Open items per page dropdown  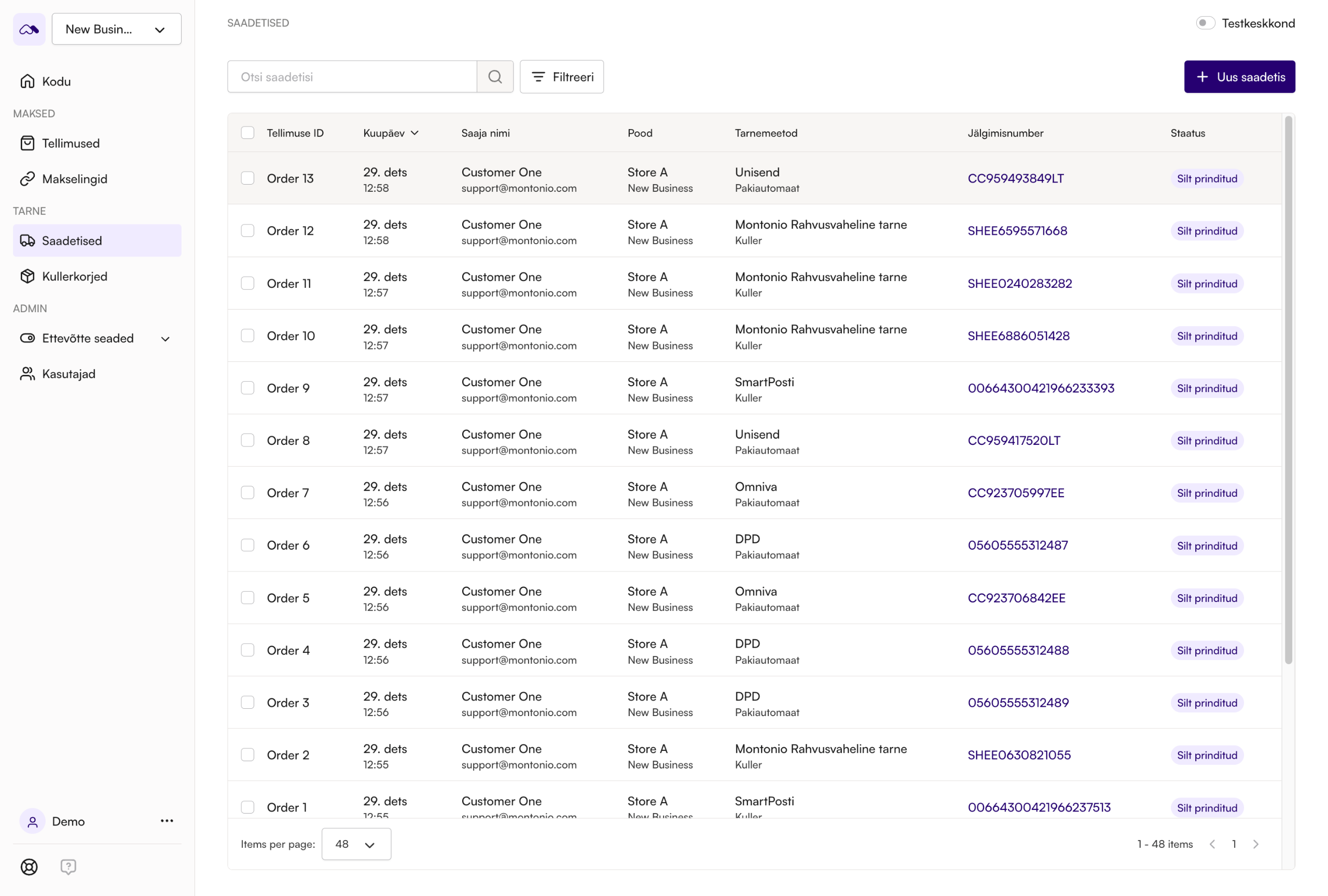coord(356,844)
